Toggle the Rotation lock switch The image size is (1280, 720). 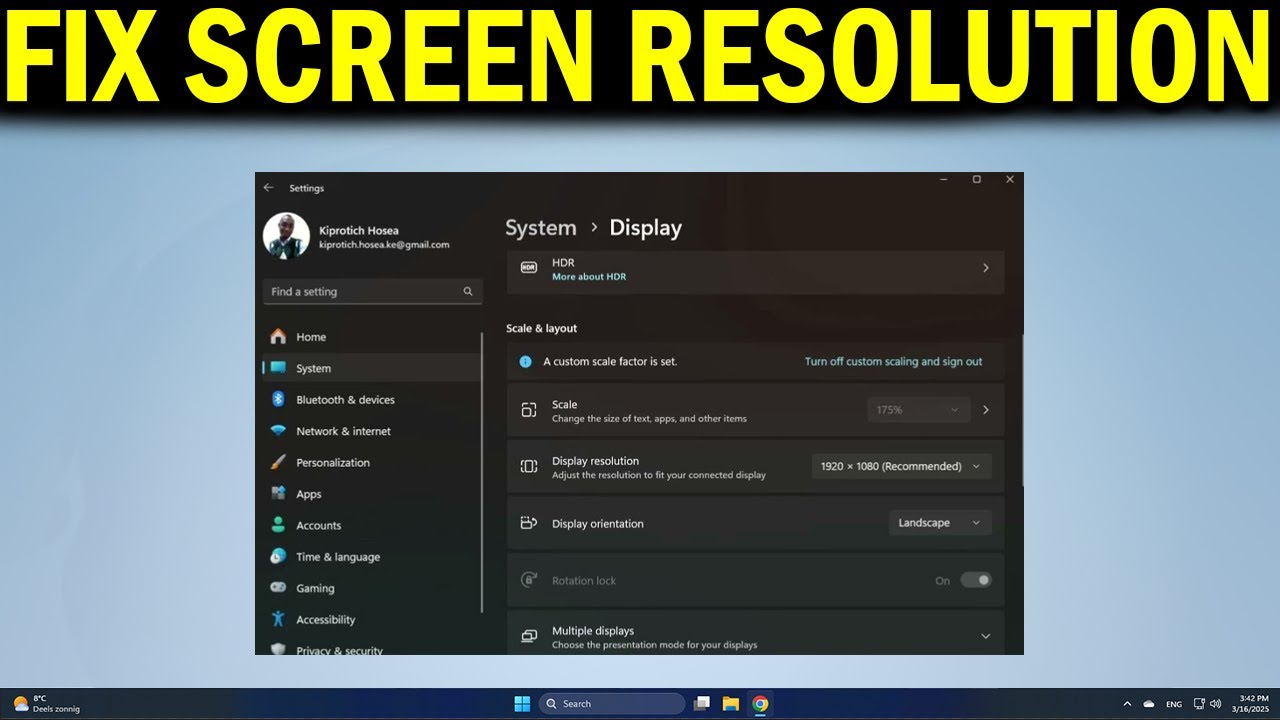pyautogui.click(x=975, y=580)
